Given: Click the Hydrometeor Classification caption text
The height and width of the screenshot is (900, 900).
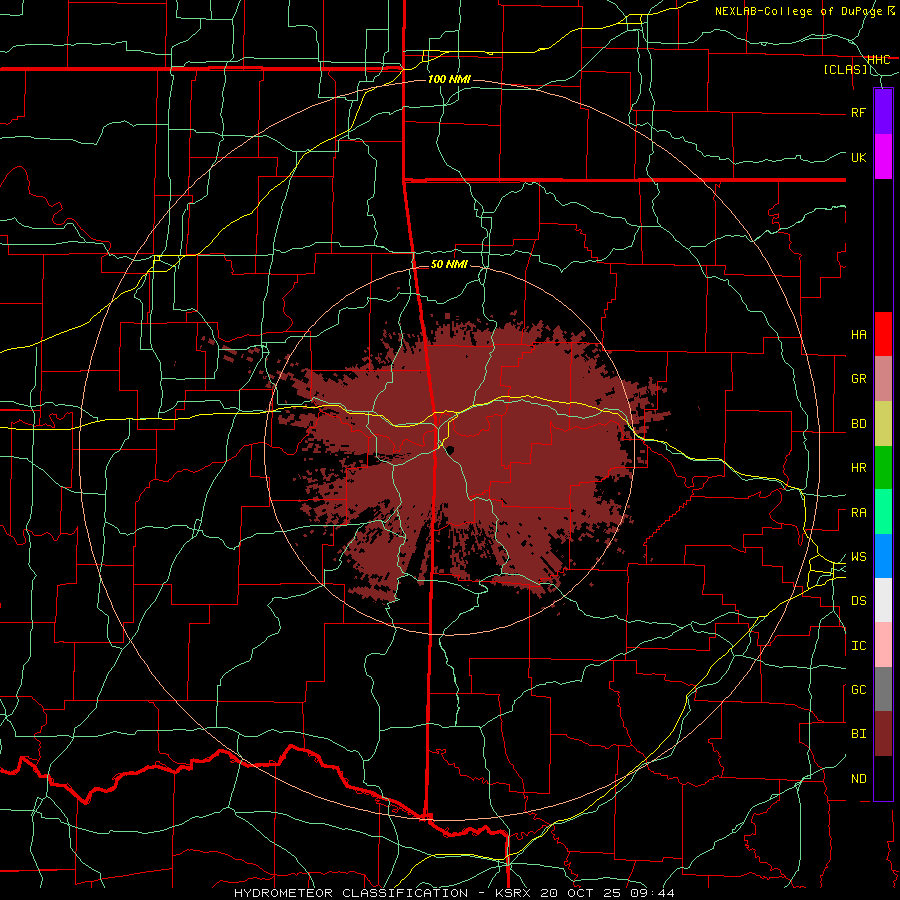Looking at the screenshot, I should tap(351, 893).
